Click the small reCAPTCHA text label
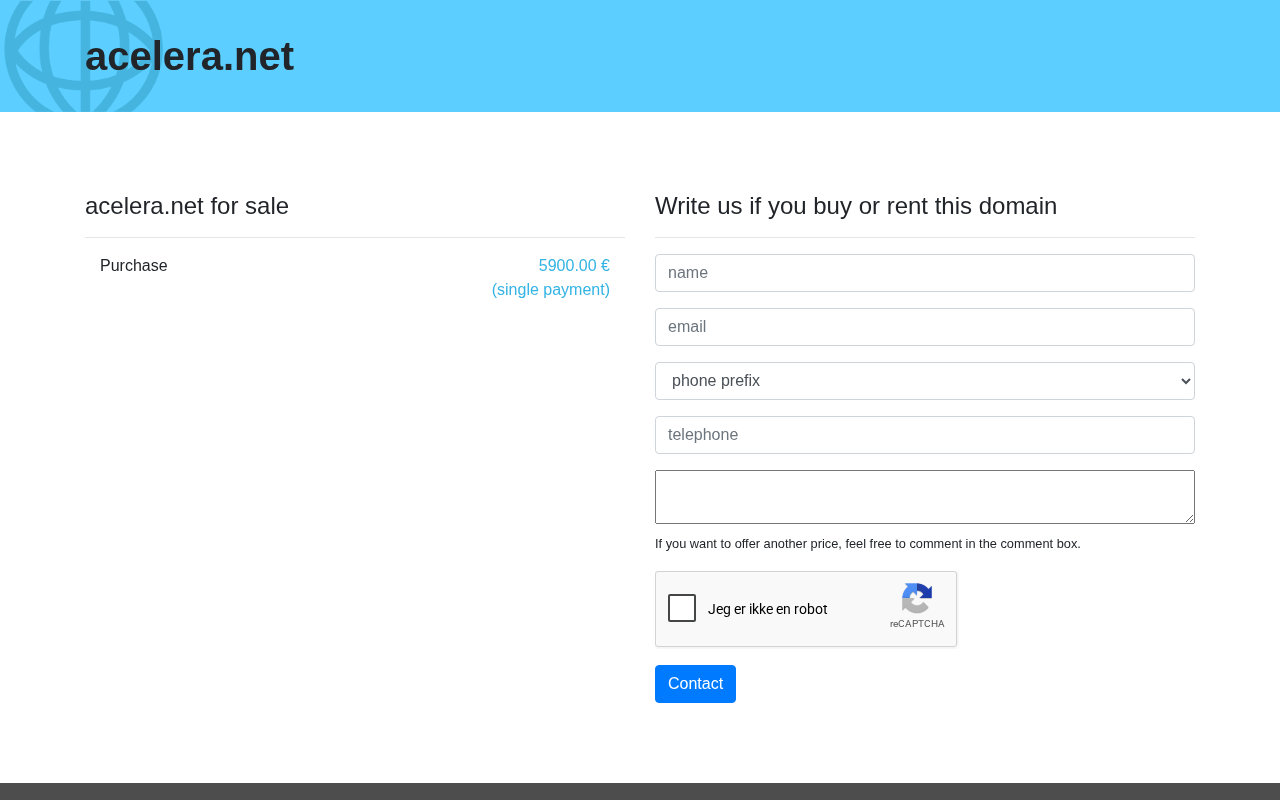Image resolution: width=1280 pixels, height=800 pixels. [x=917, y=624]
